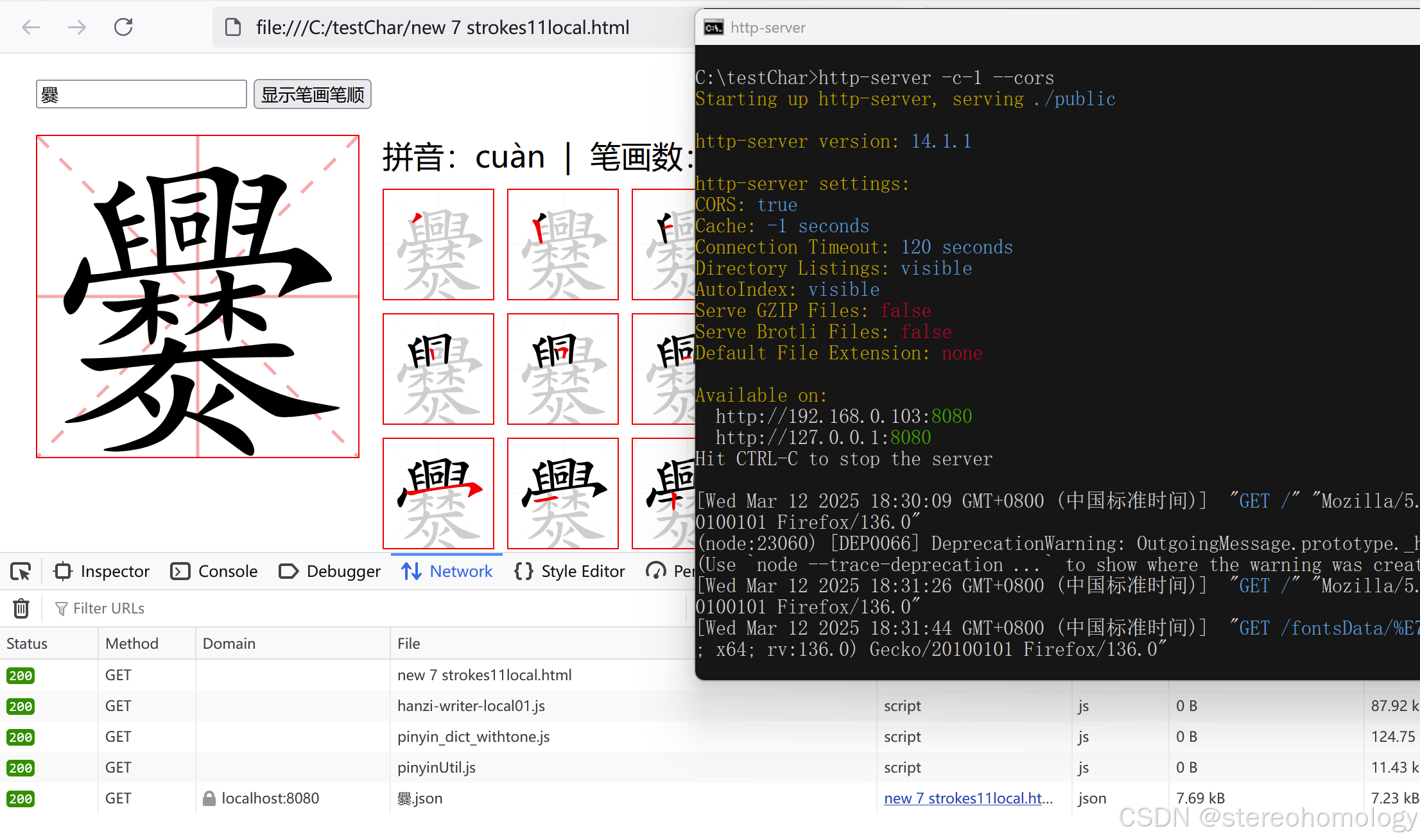
Task: Select the first stroke thumbnail
Action: point(438,244)
